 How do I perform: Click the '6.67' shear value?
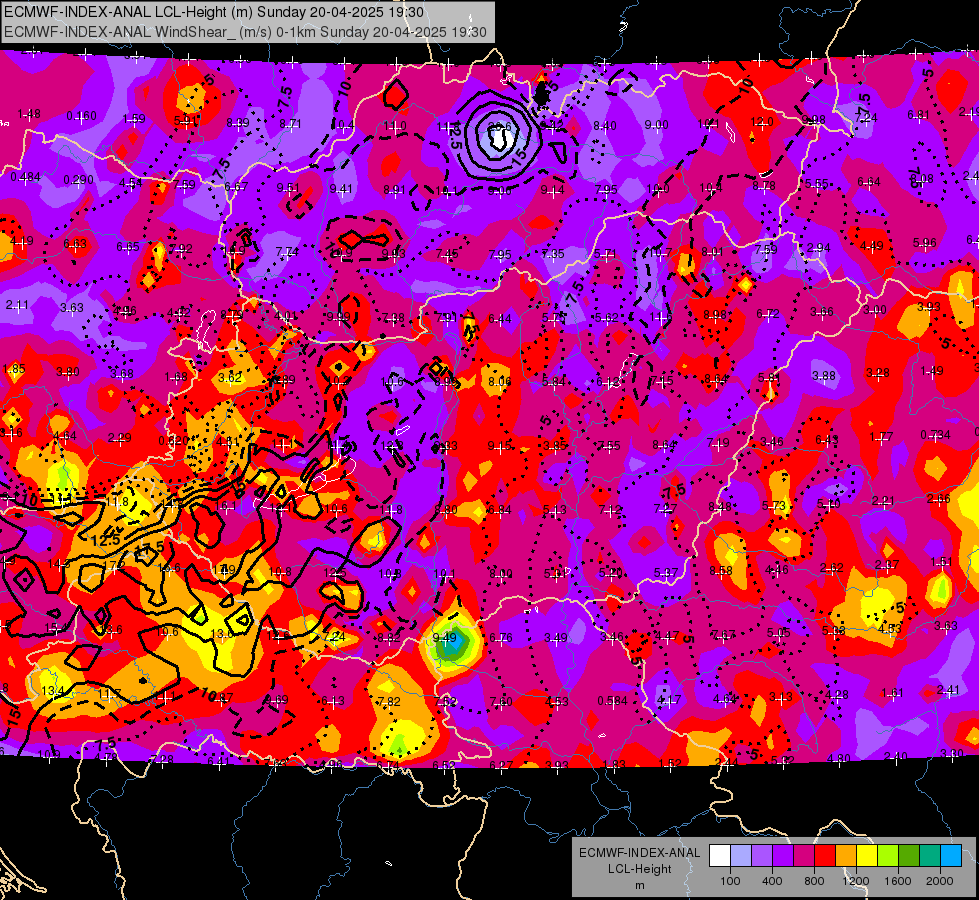tap(237, 186)
